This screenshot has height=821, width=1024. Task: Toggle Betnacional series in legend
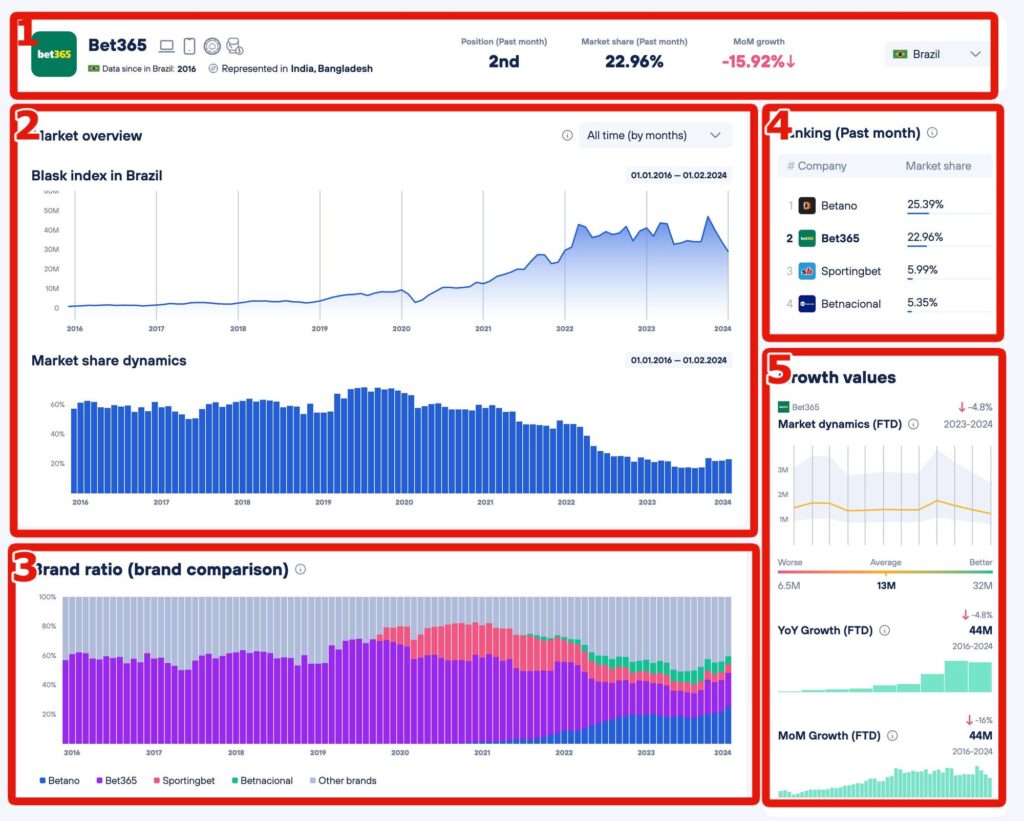(263, 781)
